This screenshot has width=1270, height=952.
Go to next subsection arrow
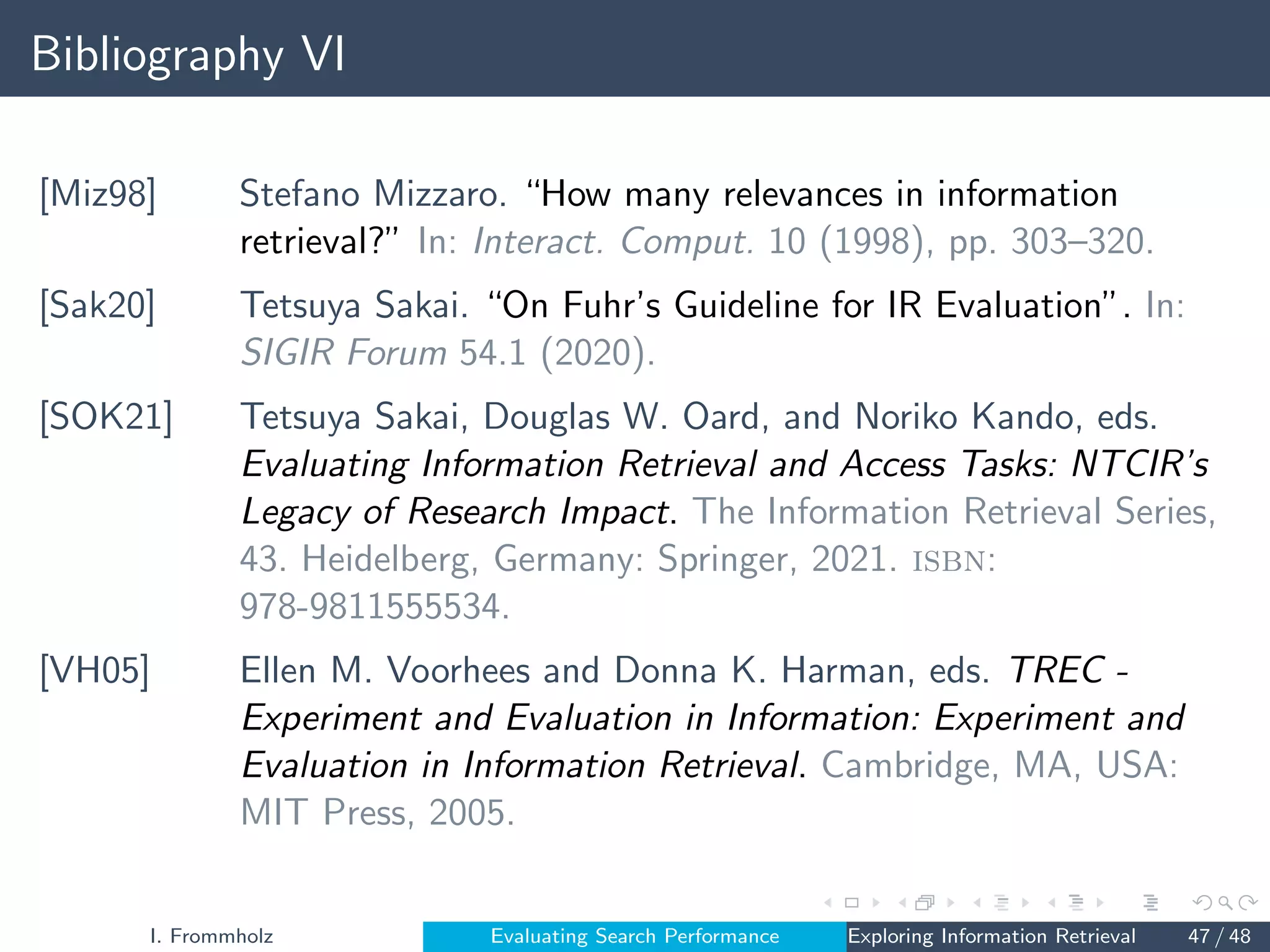pyautogui.click(x=1026, y=902)
